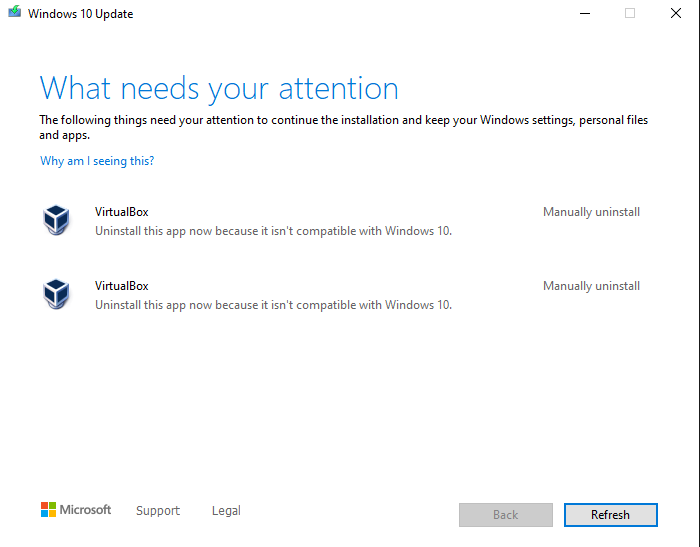Click the second 'Uninstall this app now' description

click(x=273, y=305)
